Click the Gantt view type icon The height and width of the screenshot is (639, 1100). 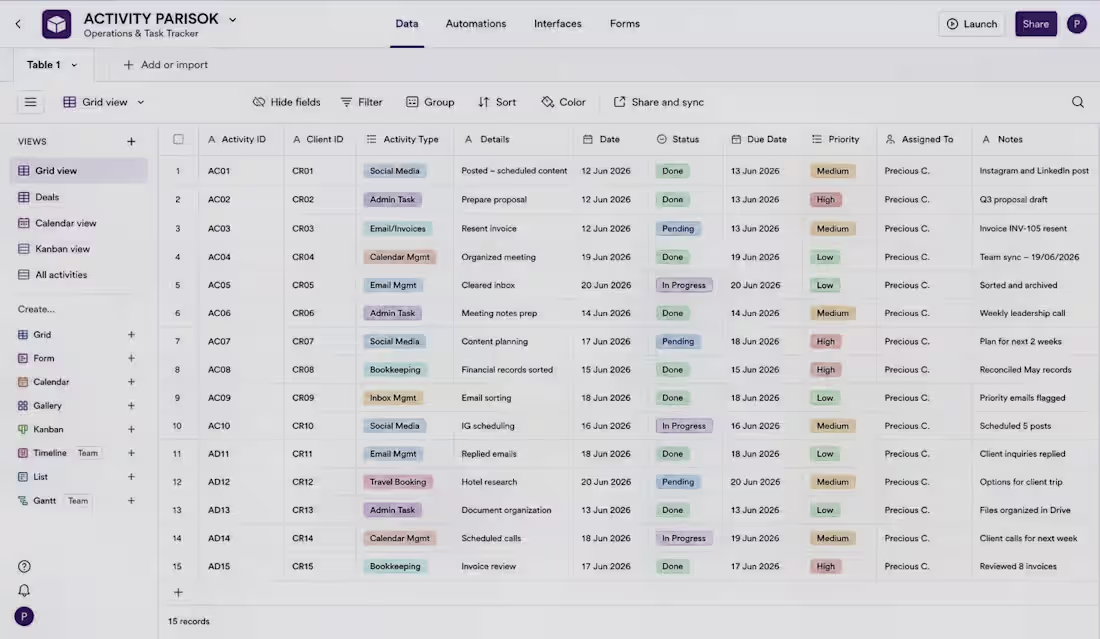click(x=23, y=501)
